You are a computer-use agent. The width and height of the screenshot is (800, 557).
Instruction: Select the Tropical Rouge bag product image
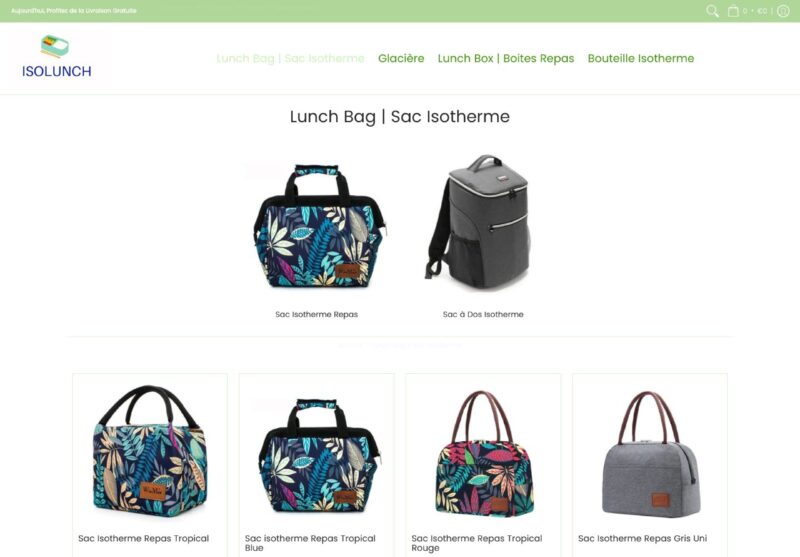[x=484, y=453]
